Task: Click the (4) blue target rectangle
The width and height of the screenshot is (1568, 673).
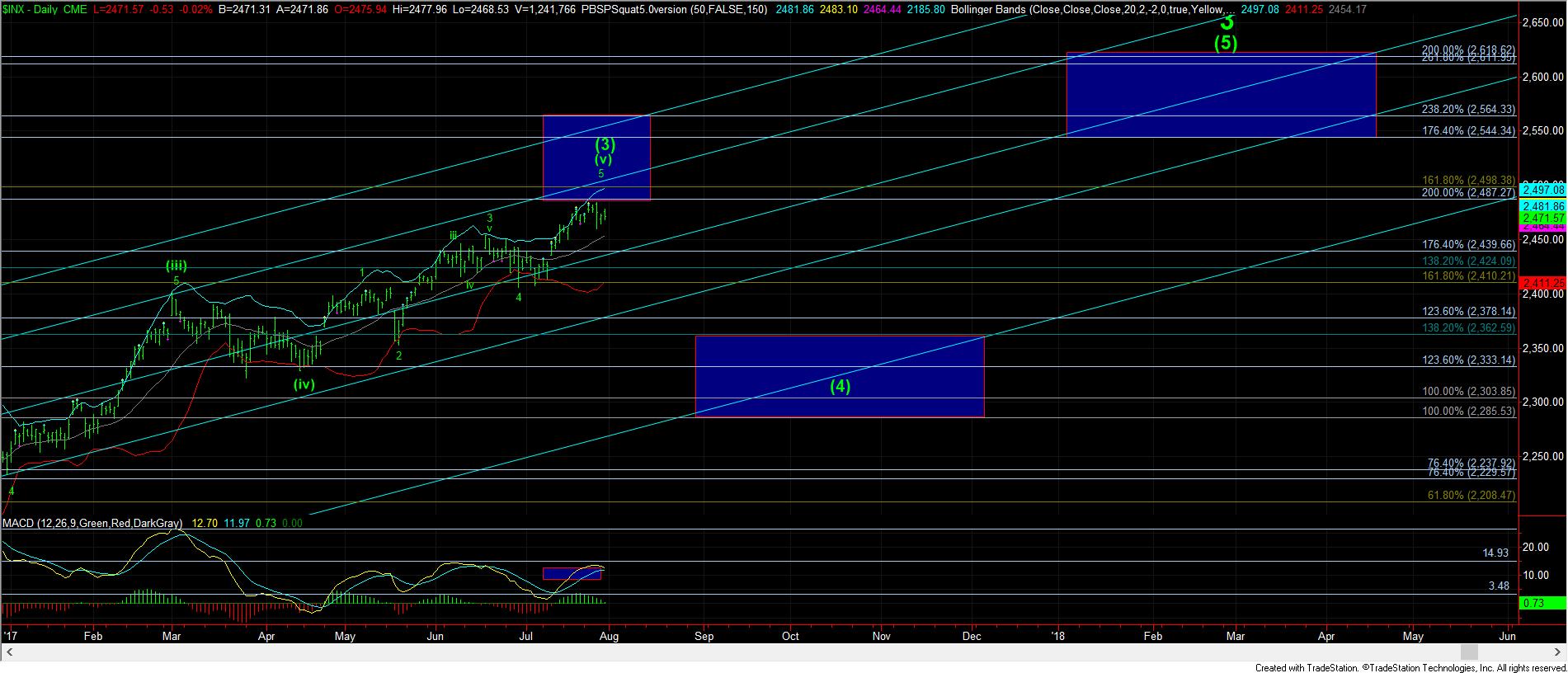Action: click(x=840, y=376)
